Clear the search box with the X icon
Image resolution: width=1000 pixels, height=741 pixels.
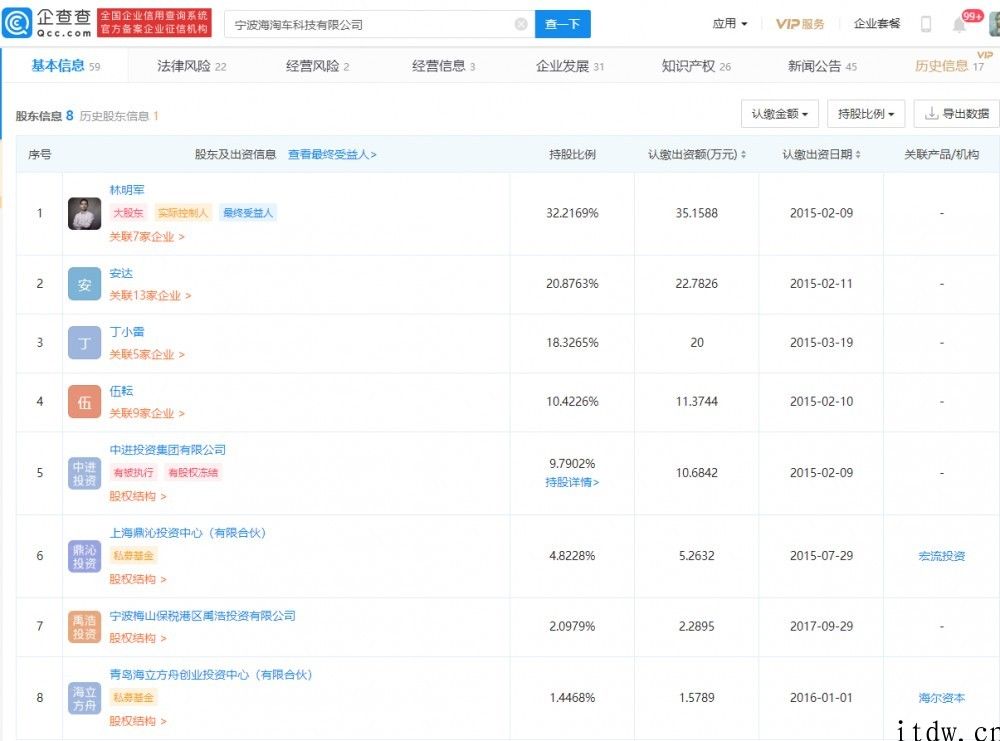(521, 24)
